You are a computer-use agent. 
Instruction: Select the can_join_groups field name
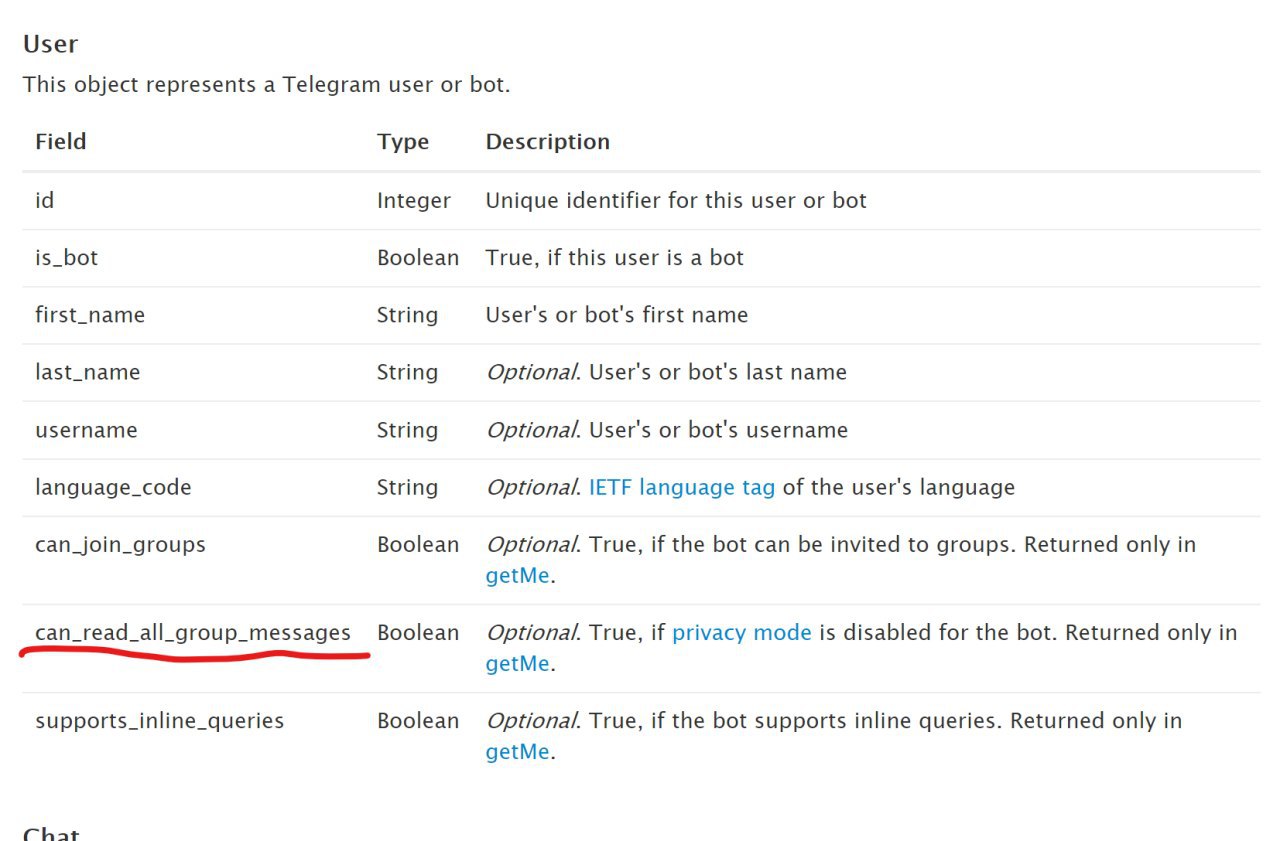pos(120,545)
